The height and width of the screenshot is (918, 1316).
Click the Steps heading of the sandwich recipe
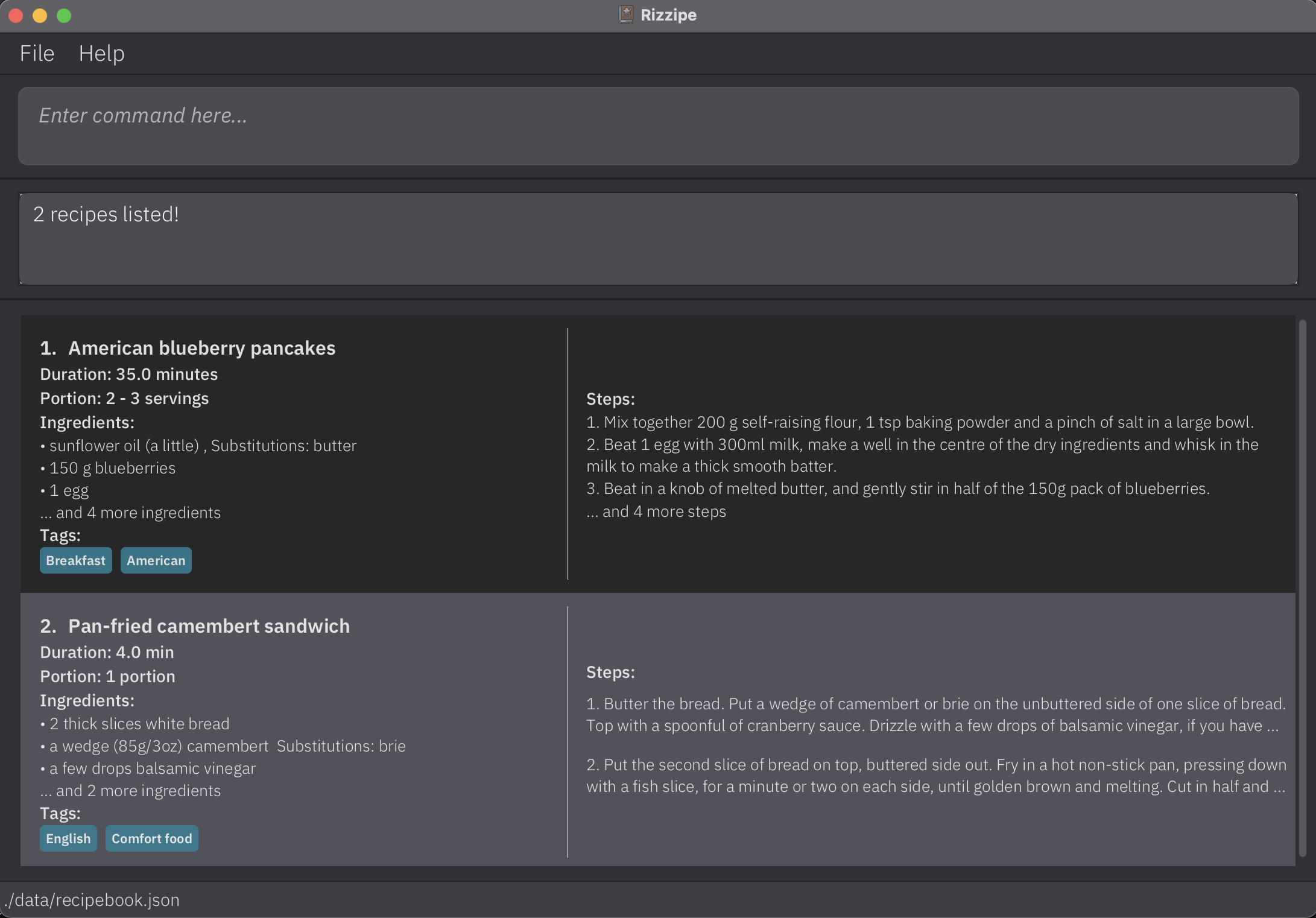point(610,672)
